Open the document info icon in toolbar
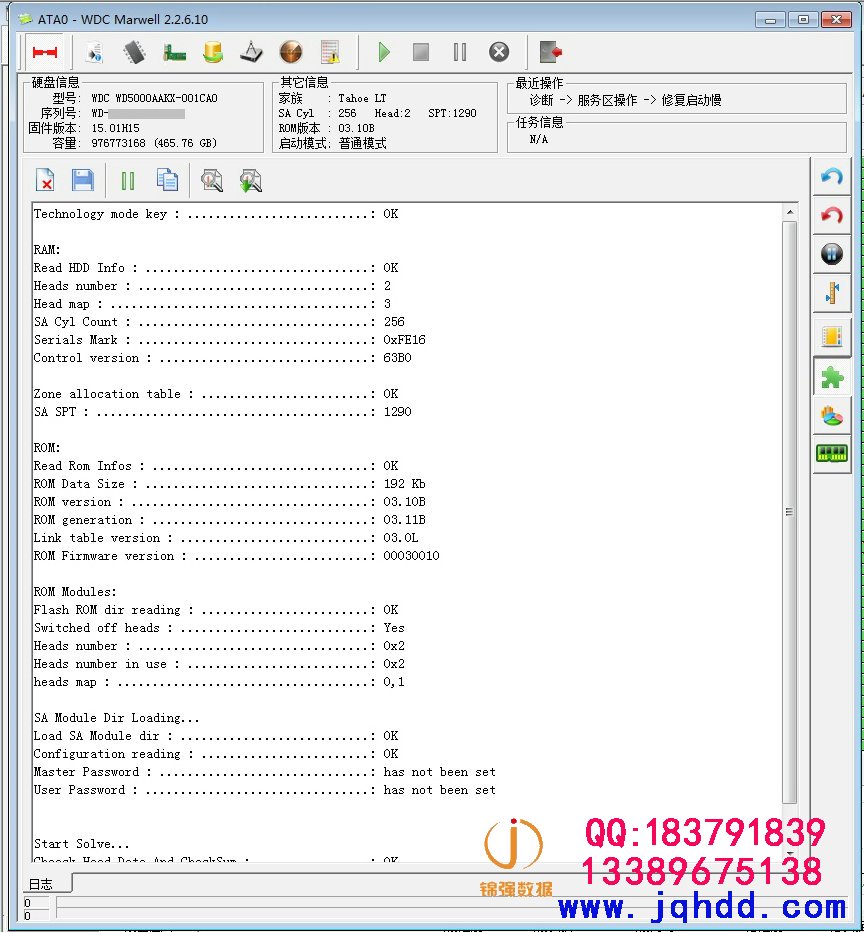The height and width of the screenshot is (932, 864). 94,52
